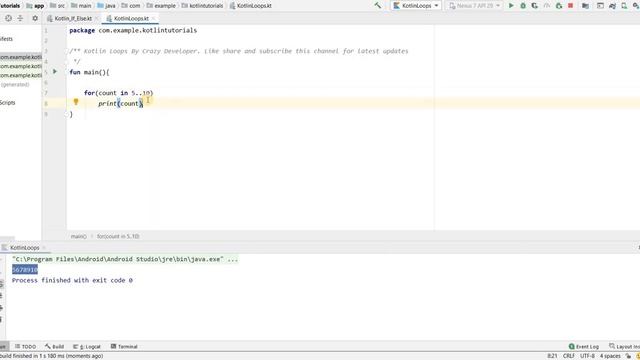Click the Debug bug icon

point(523,6)
